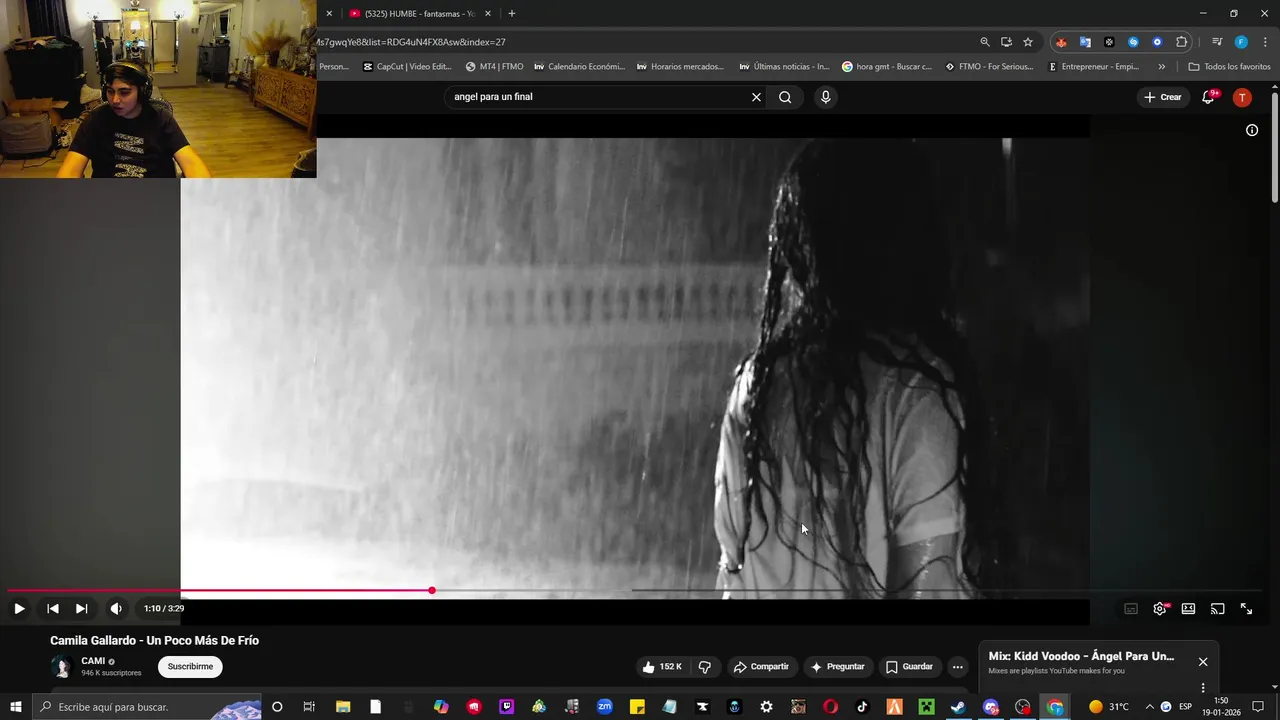Enter fullscreen mode on the player
The width and height of the screenshot is (1280, 720).
pyautogui.click(x=1246, y=608)
